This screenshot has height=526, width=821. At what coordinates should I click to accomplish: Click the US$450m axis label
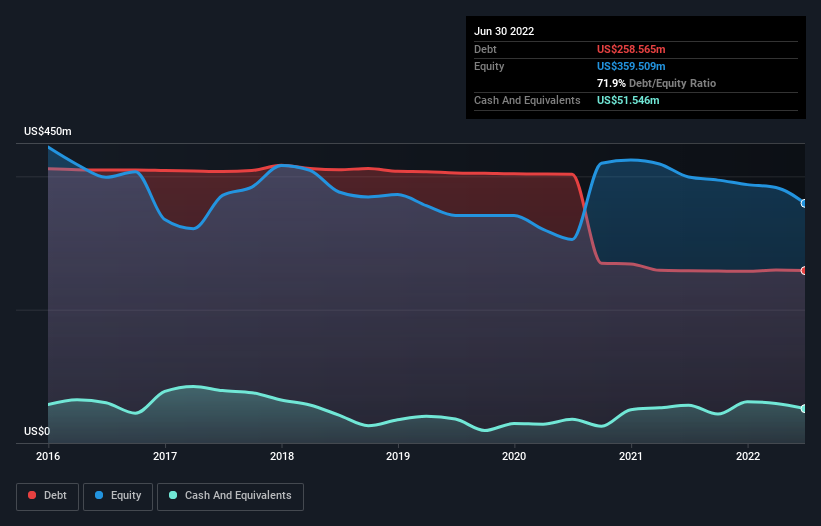click(x=48, y=131)
